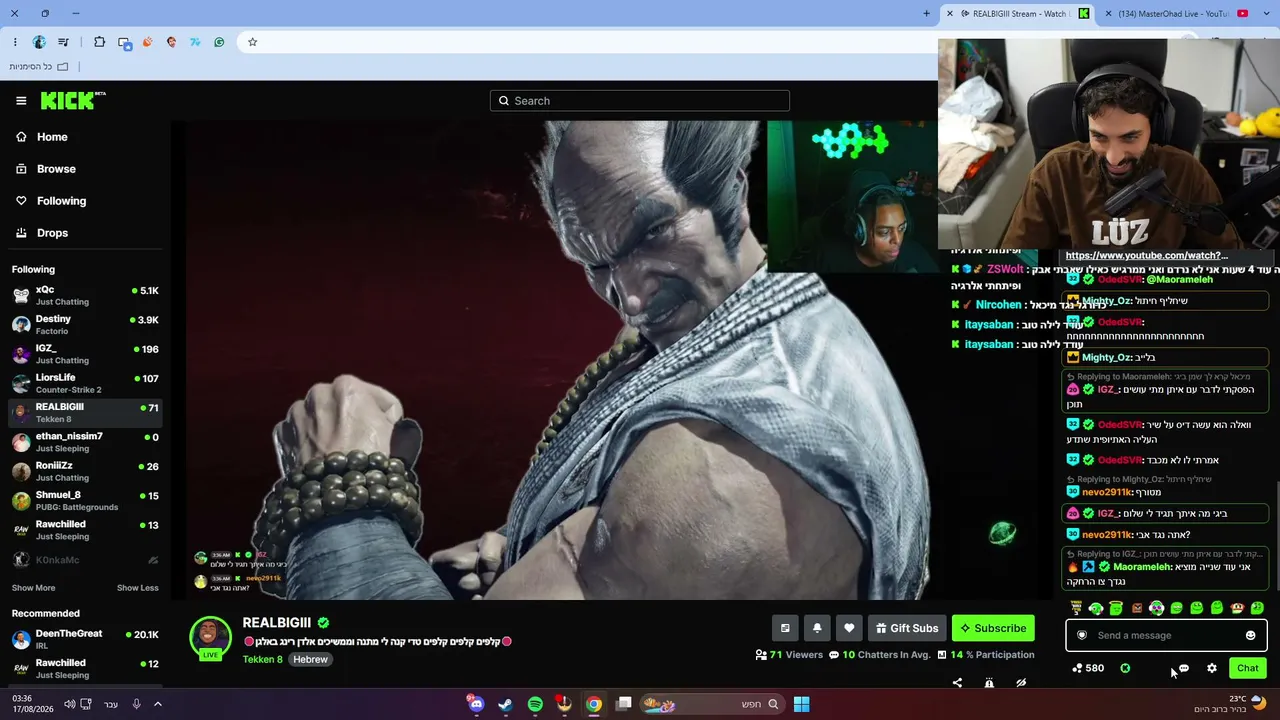Click the YouTube link pinned in chat

tap(1147, 256)
